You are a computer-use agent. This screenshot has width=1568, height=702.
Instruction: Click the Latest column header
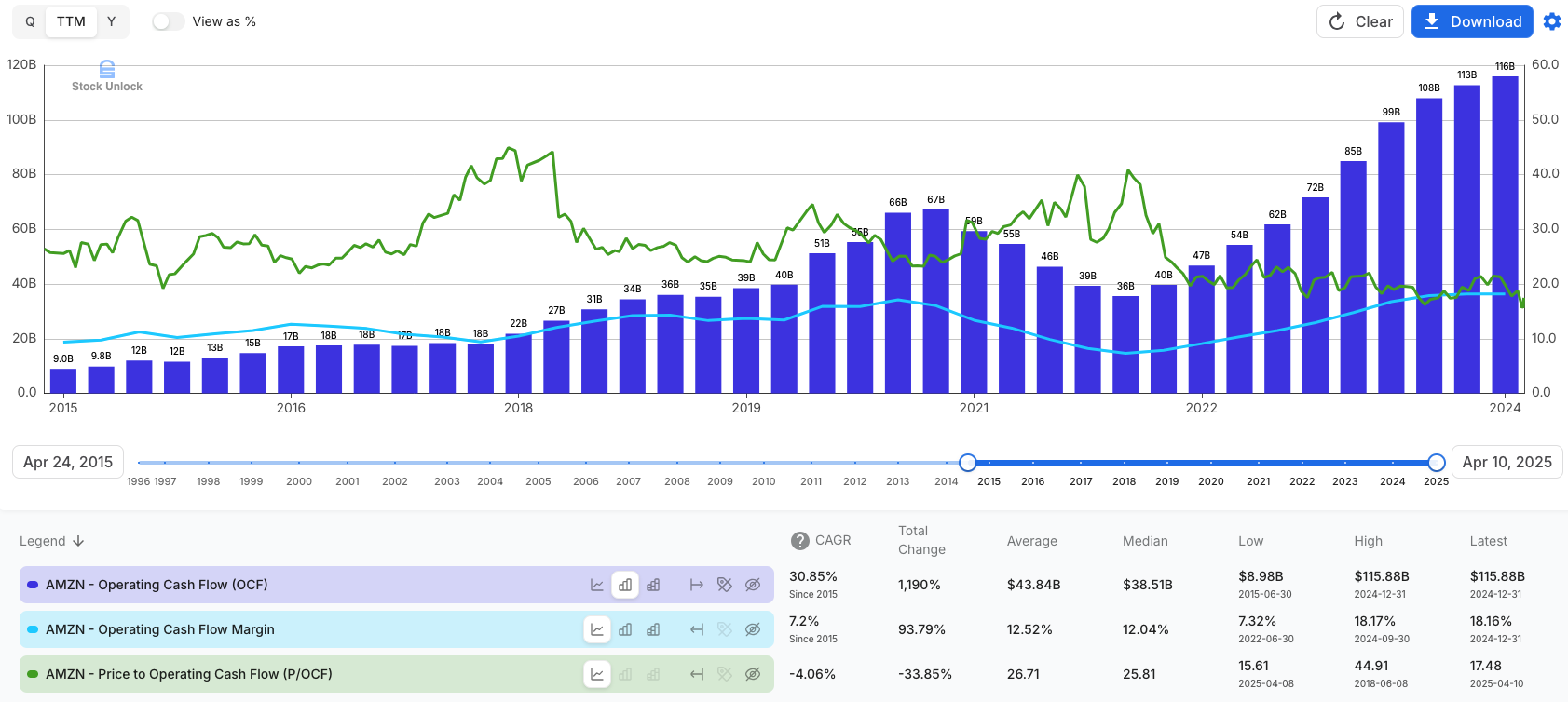[x=1488, y=541]
